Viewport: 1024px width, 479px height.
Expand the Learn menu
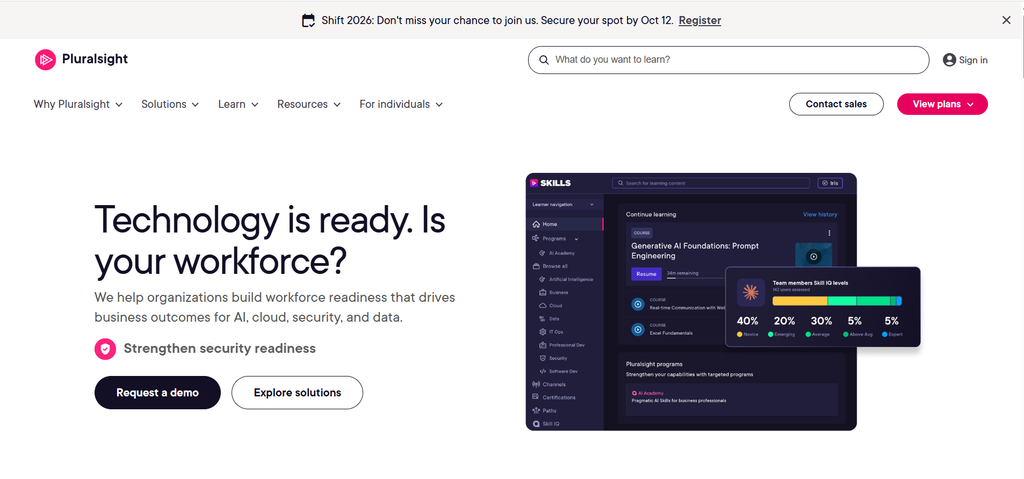coord(238,104)
